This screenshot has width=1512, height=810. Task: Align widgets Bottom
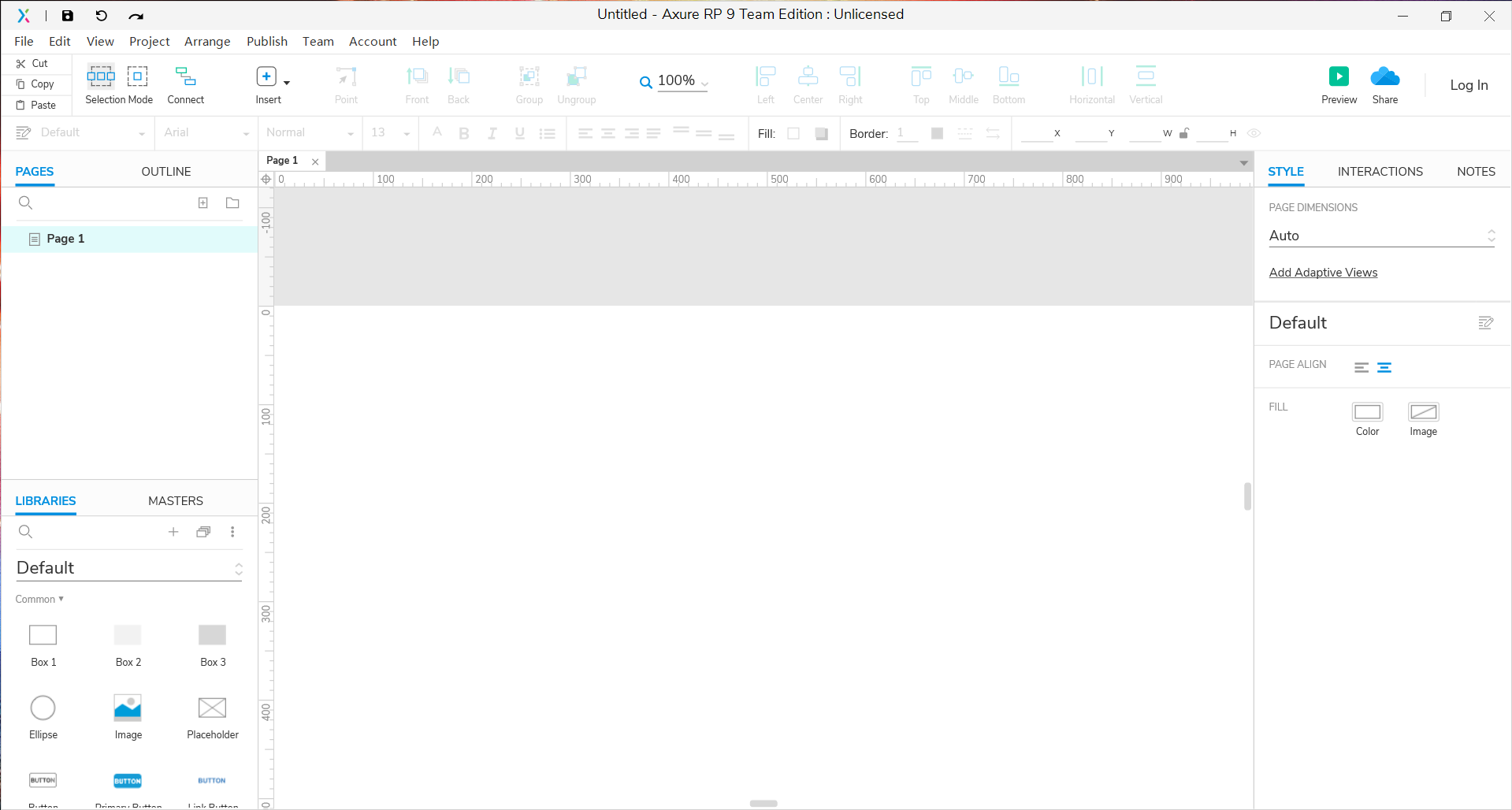1009,85
